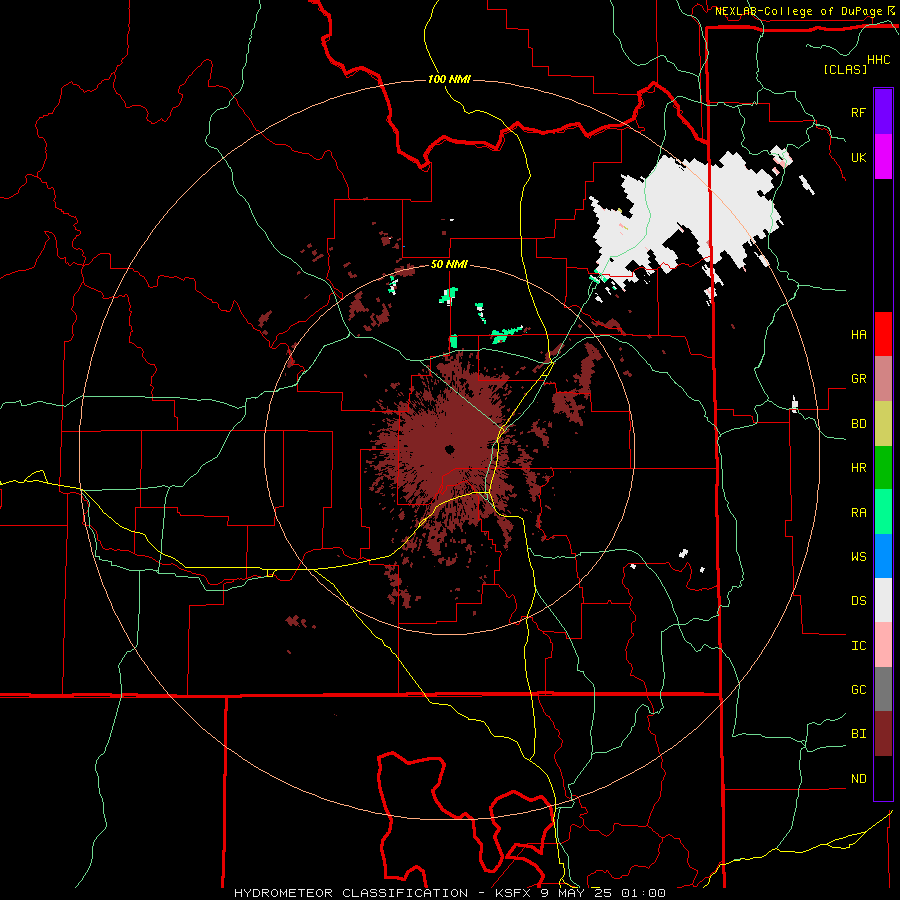Click the gray GC legend swatch

[883, 689]
